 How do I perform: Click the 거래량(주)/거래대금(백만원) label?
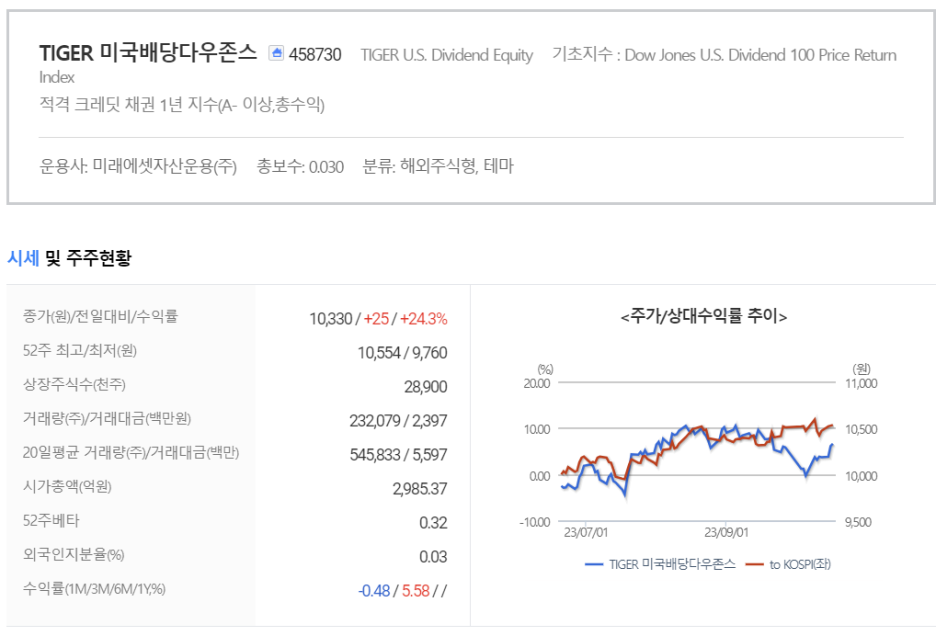[x=107, y=419]
